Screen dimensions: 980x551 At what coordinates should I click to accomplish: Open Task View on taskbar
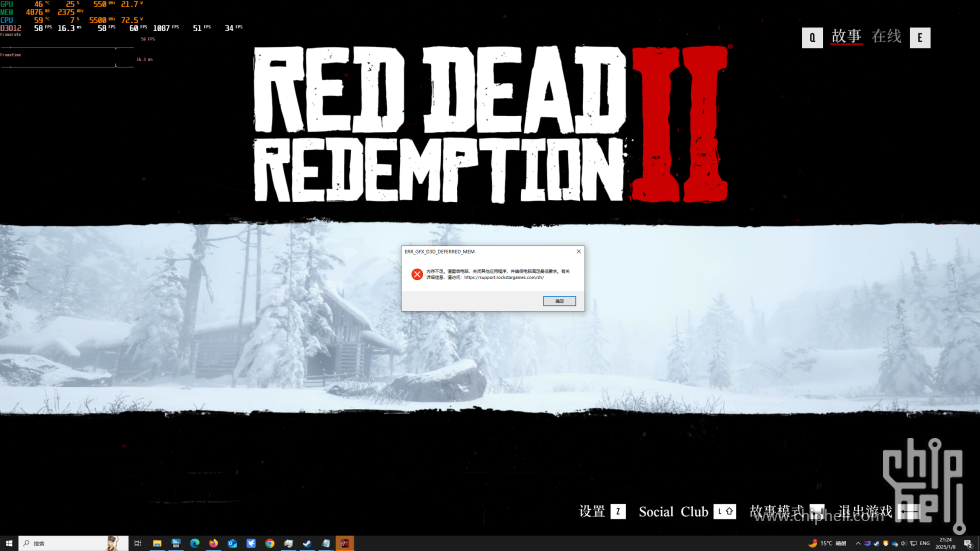point(138,544)
